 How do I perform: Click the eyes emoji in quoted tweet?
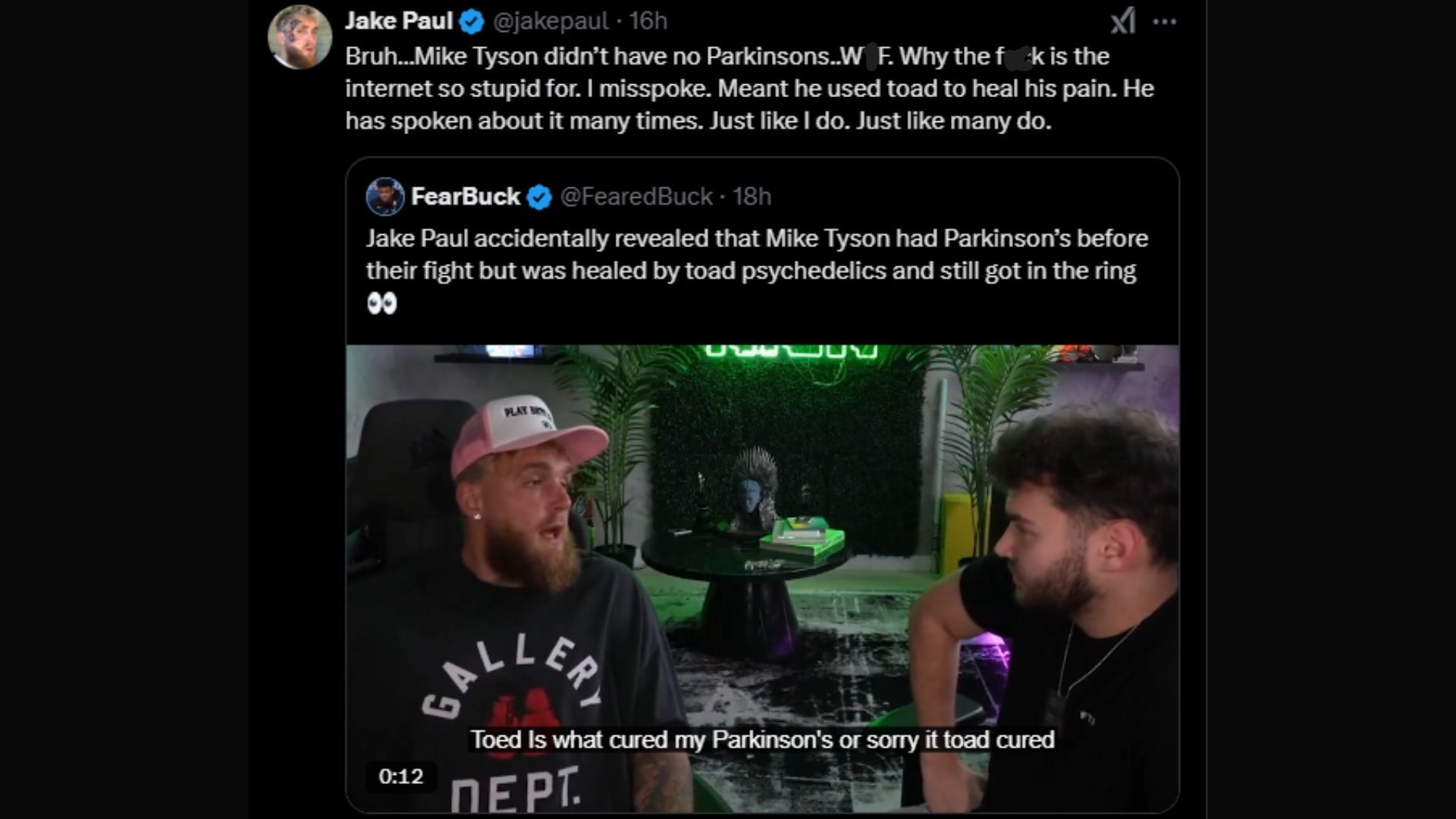[x=382, y=304]
